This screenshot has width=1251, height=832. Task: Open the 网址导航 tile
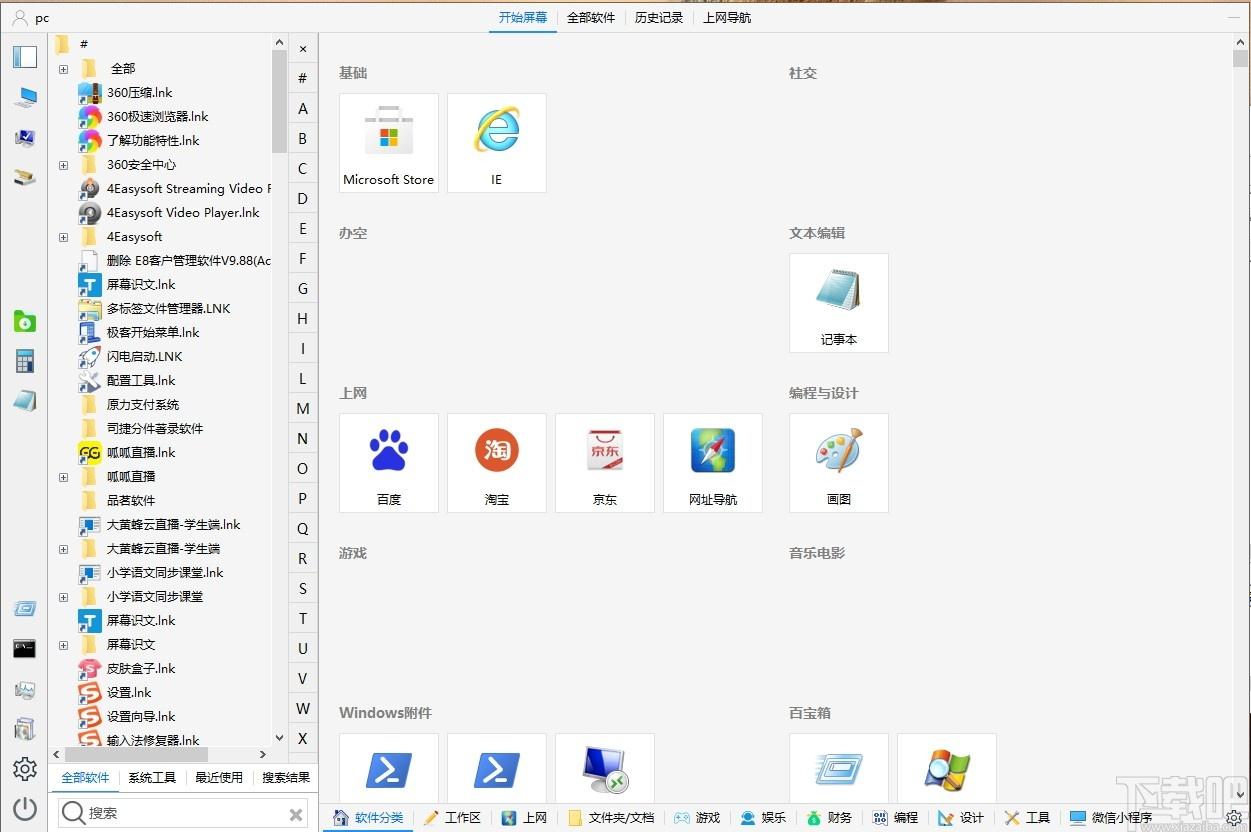point(713,463)
